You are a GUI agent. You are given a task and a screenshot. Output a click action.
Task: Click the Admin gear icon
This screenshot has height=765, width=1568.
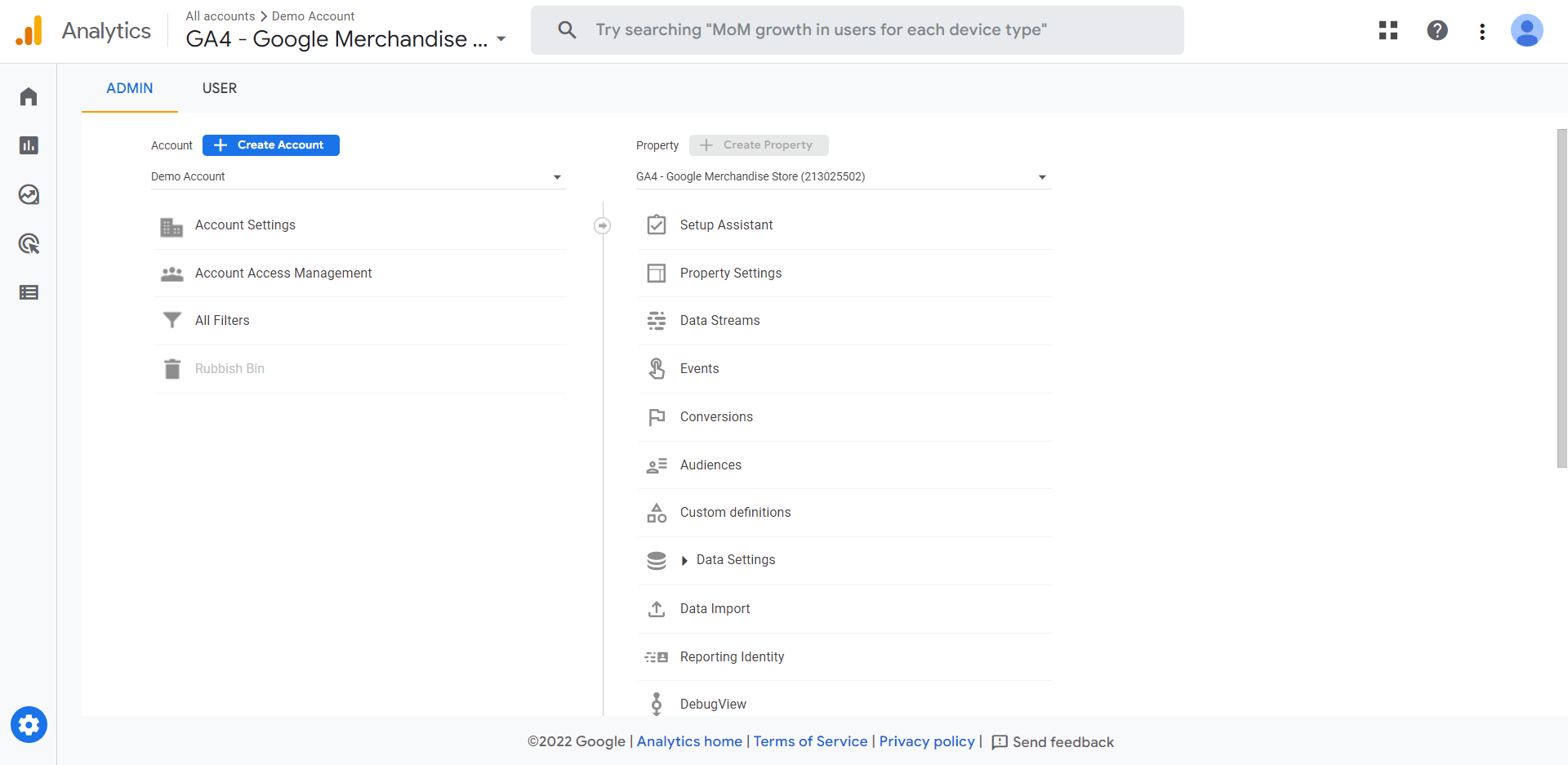click(x=29, y=725)
